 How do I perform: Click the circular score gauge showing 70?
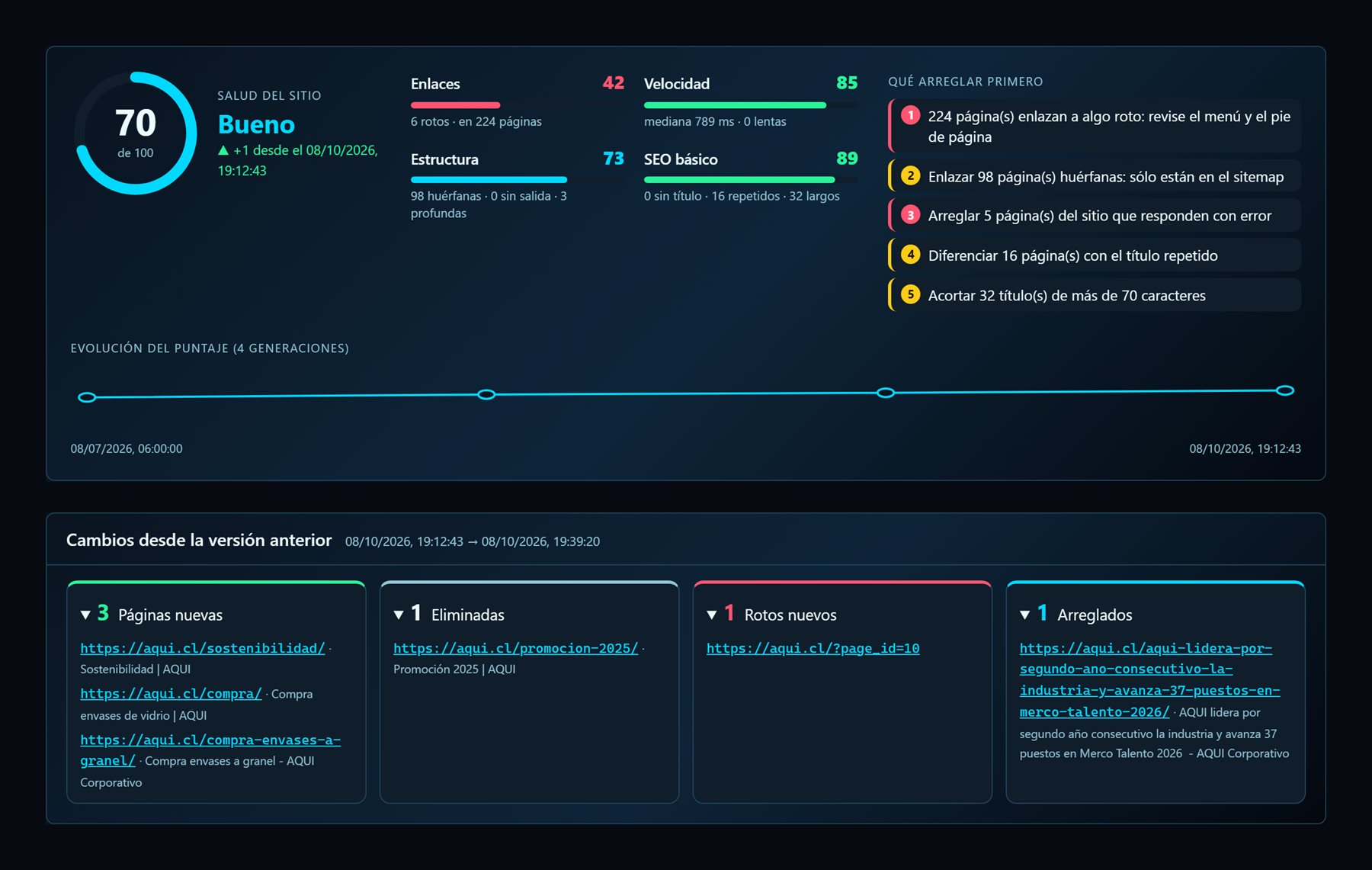click(x=136, y=133)
